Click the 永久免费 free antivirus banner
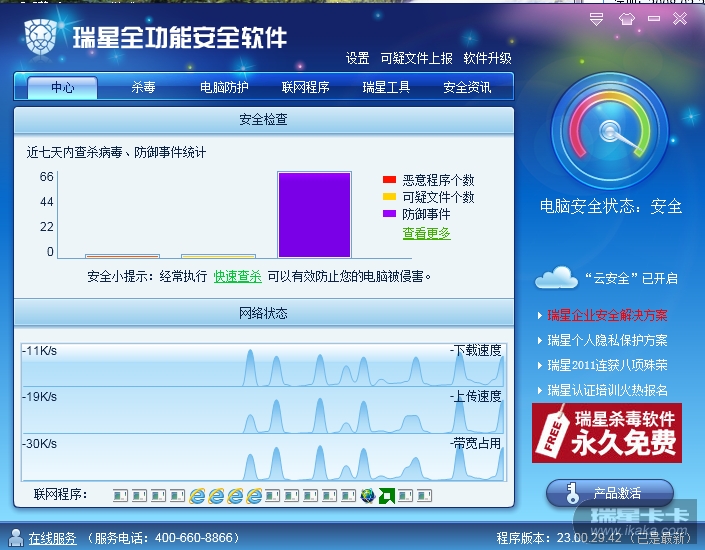The height and width of the screenshot is (550, 705). click(x=607, y=433)
